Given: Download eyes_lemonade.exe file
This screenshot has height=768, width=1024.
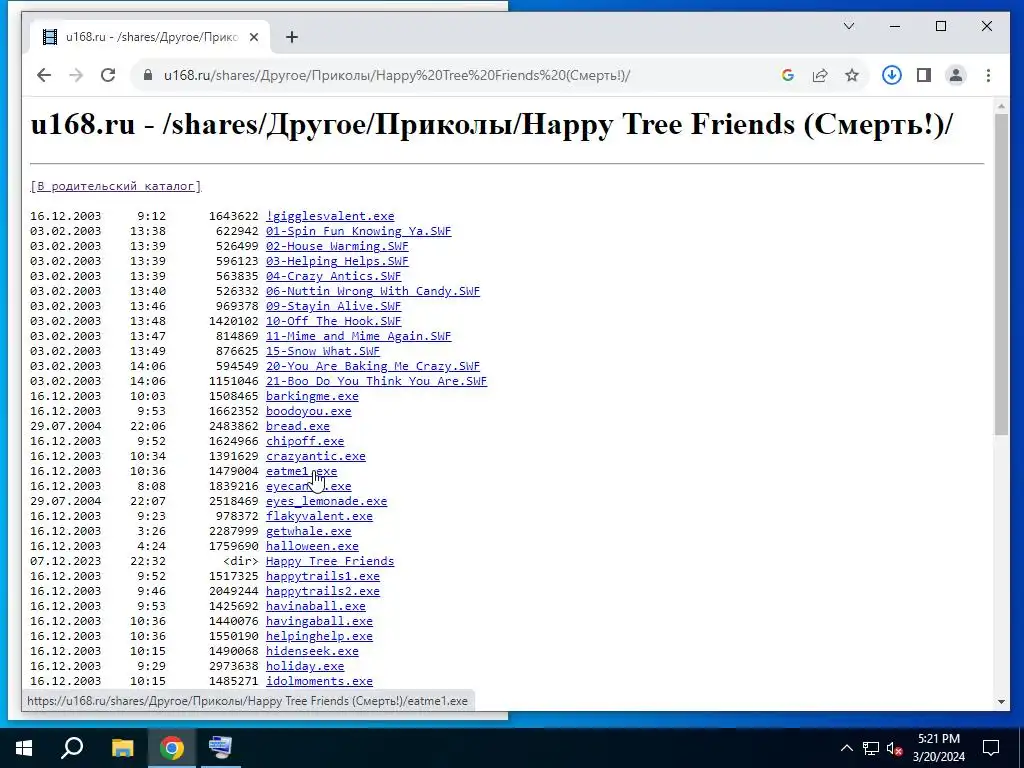Looking at the screenshot, I should point(327,502).
